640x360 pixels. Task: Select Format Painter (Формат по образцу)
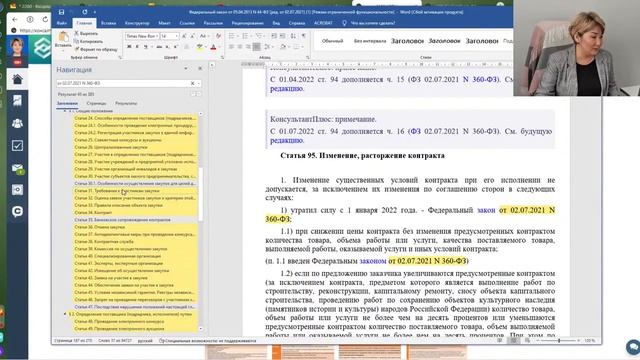pos(96,49)
